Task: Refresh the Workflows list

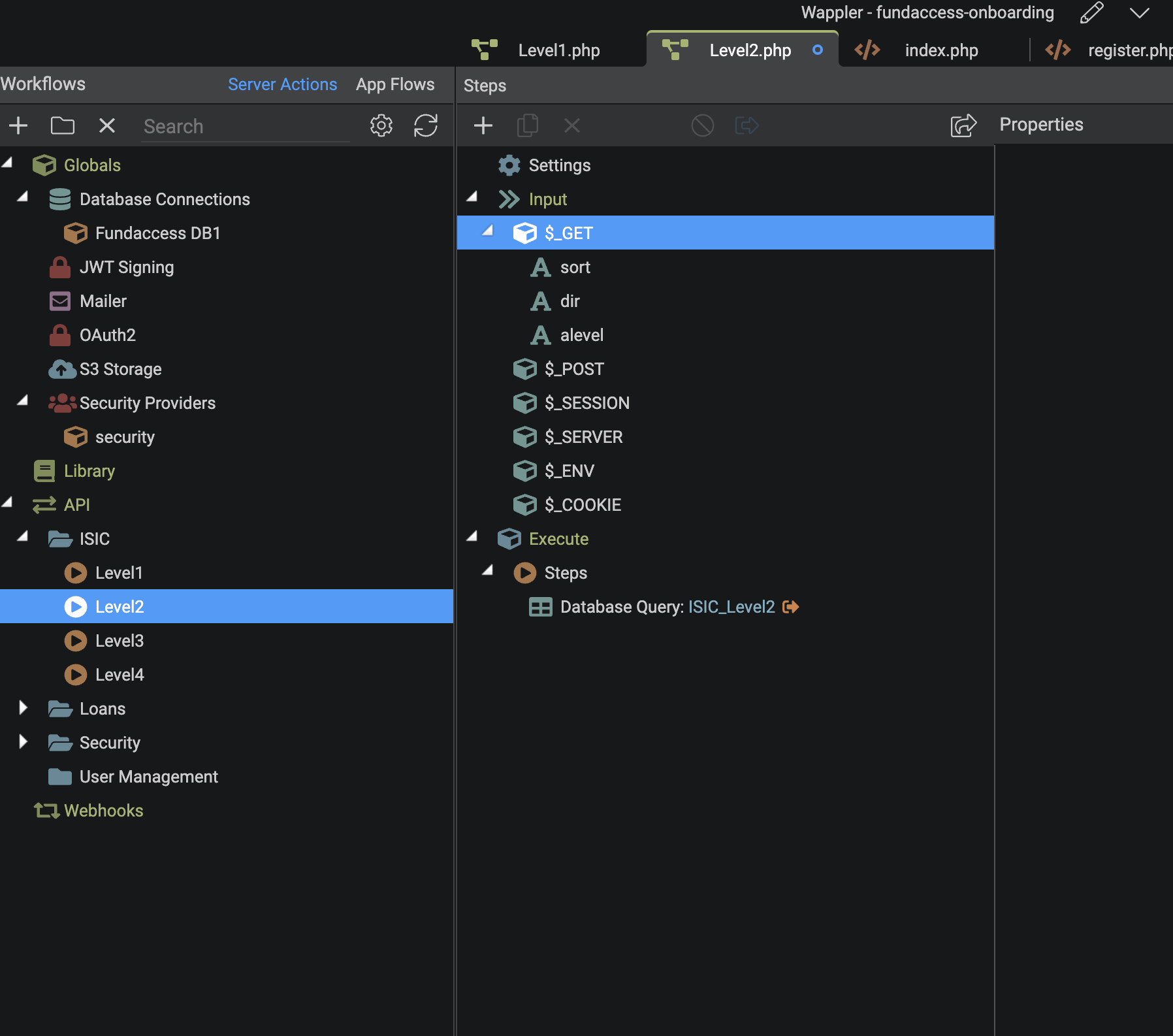Action: [426, 125]
